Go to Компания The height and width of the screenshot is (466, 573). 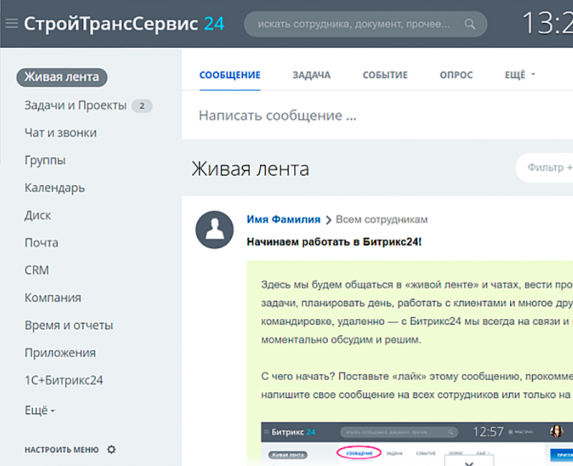[53, 298]
